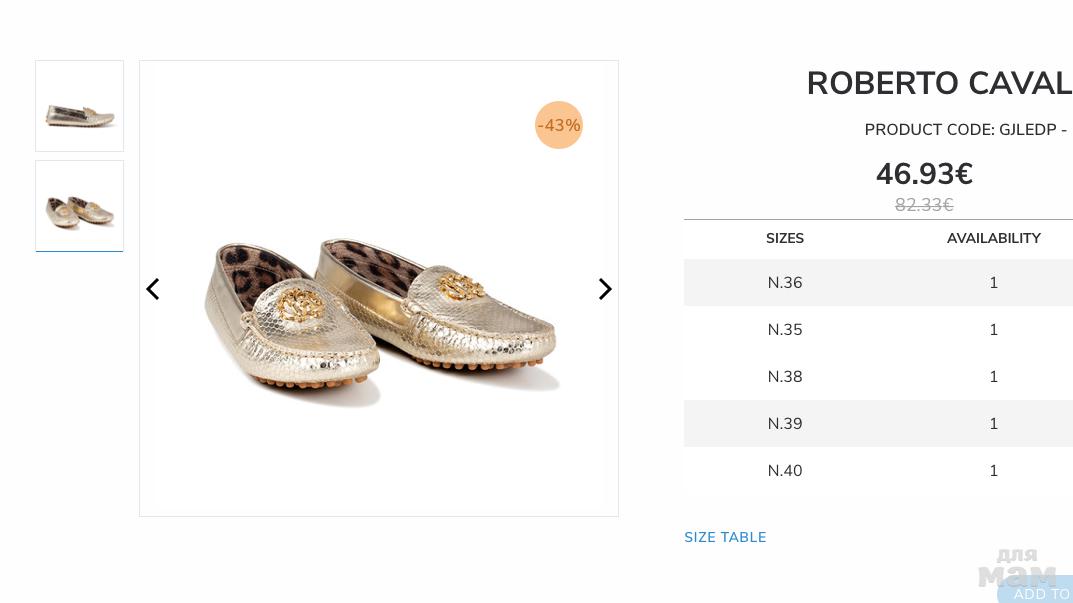Open the SIZE TABLE link
Screen dimensions: 1073x603
point(725,537)
